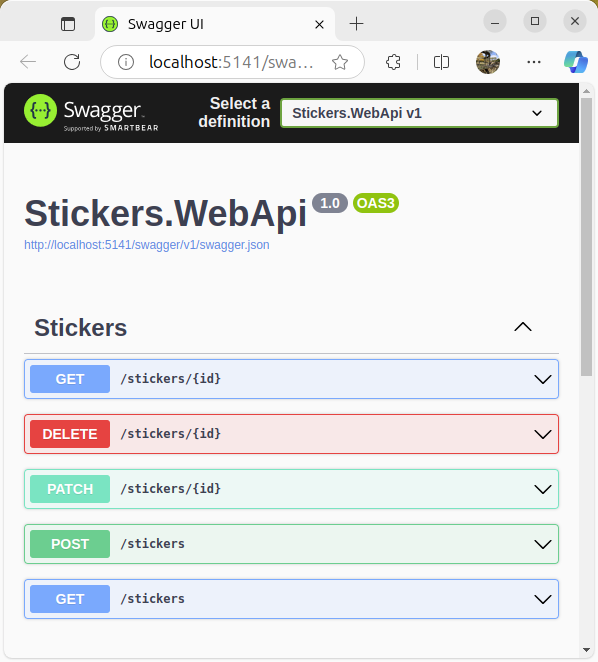Select the Swagger UI browser tab
Viewport: 598px width, 662px height.
[x=215, y=24]
